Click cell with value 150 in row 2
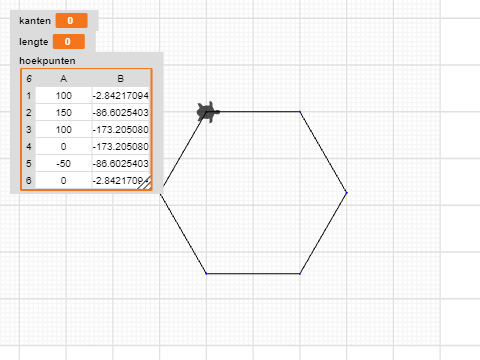The height and width of the screenshot is (360, 480). pos(63,113)
